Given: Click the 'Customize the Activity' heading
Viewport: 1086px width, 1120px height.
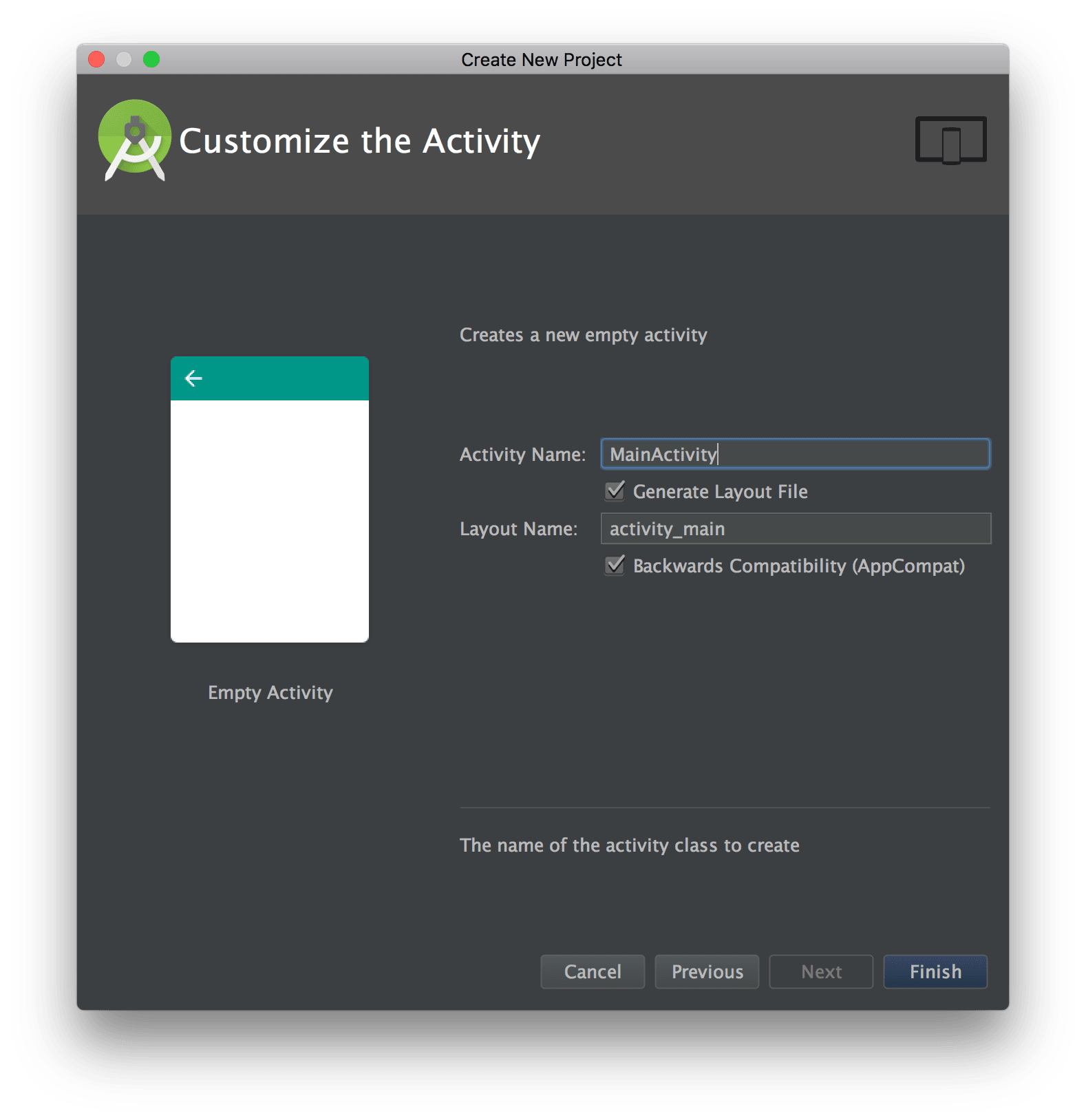Looking at the screenshot, I should pos(360,141).
